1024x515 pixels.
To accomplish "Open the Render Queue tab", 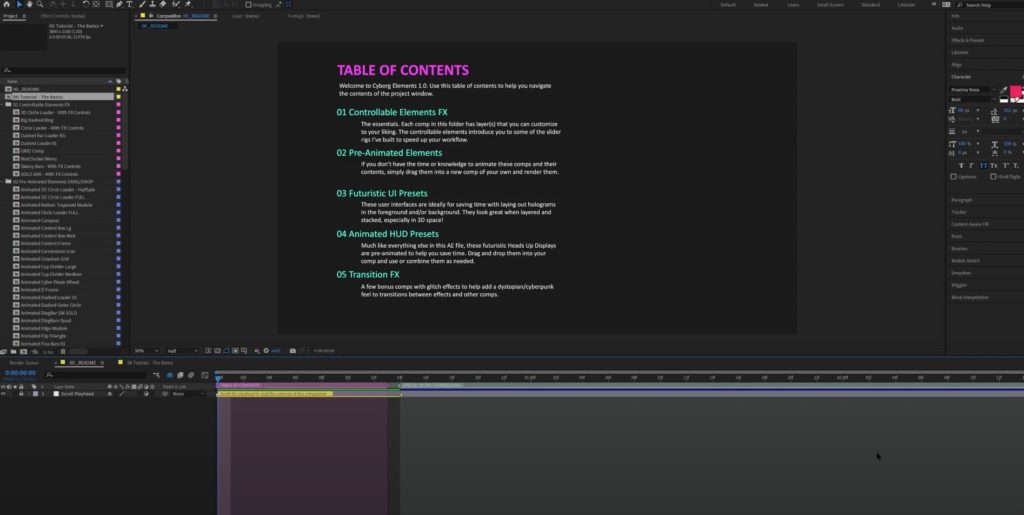I will (x=24, y=362).
